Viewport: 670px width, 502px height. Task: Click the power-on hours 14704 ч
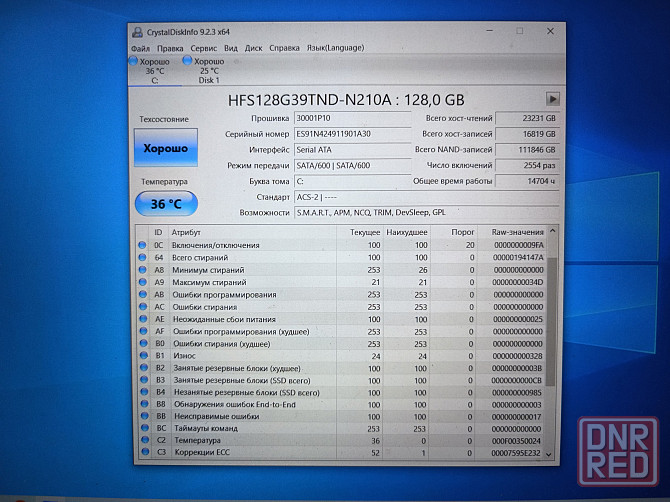coord(527,182)
